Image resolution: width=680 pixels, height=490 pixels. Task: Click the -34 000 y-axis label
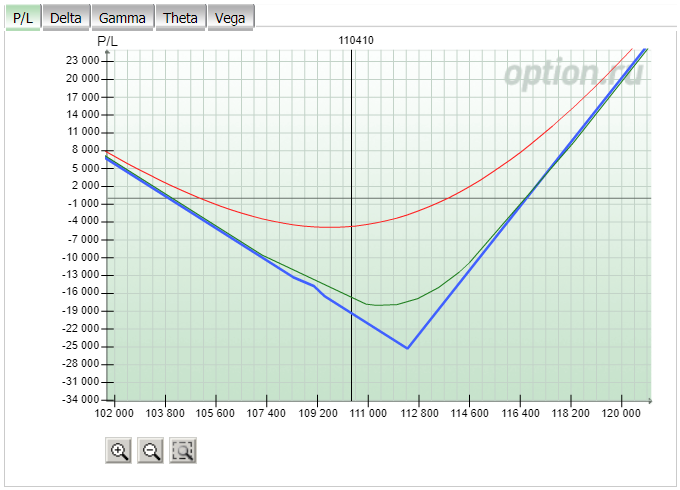coord(81,399)
